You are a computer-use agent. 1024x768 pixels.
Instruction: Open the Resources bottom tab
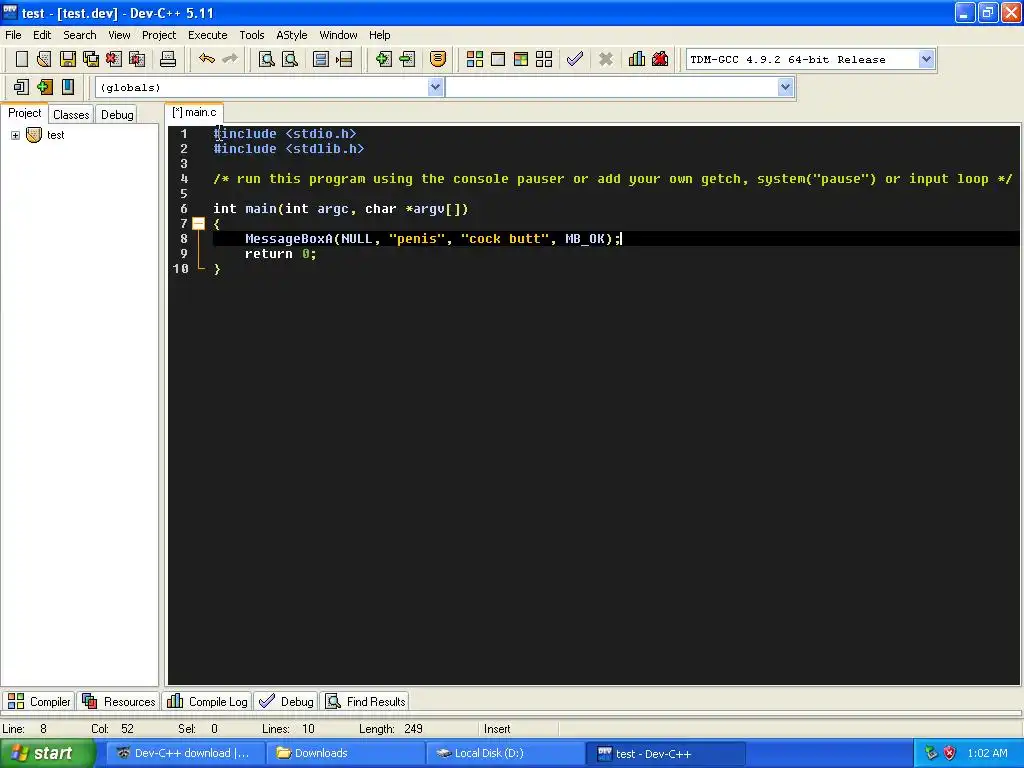pyautogui.click(x=119, y=701)
